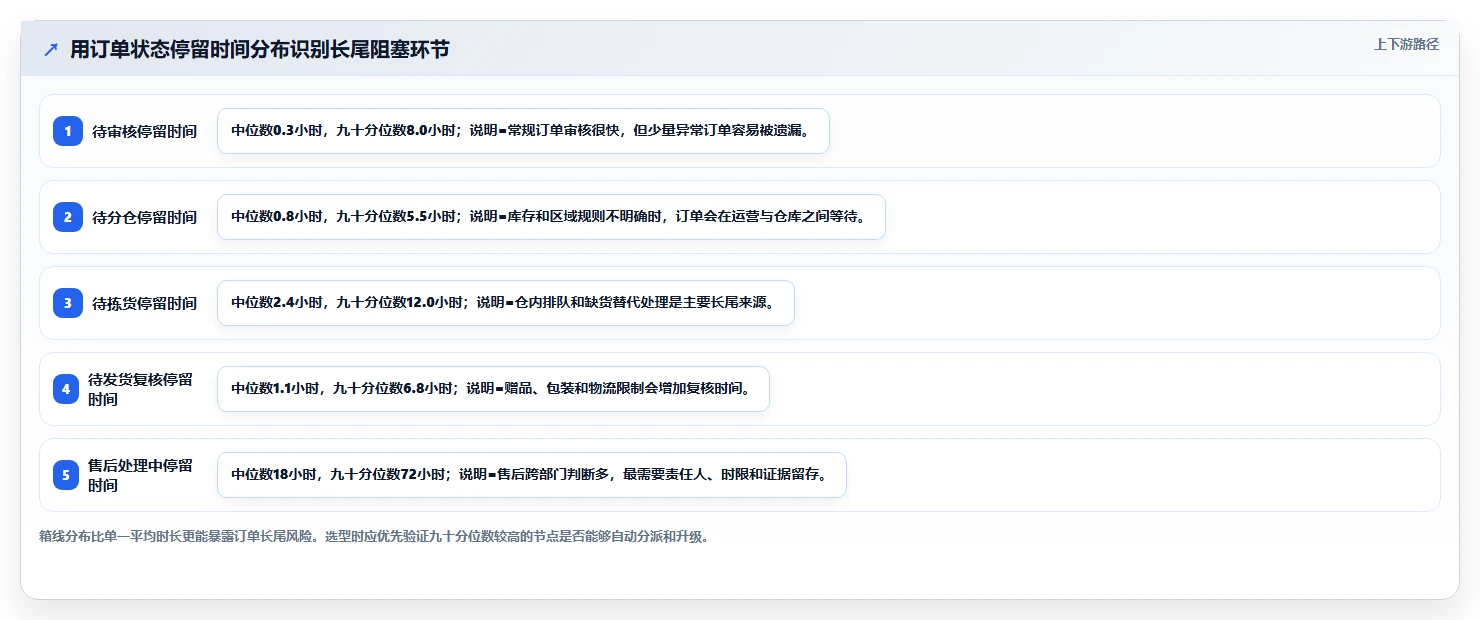Open the 中位数0.3小时 description box

523,131
